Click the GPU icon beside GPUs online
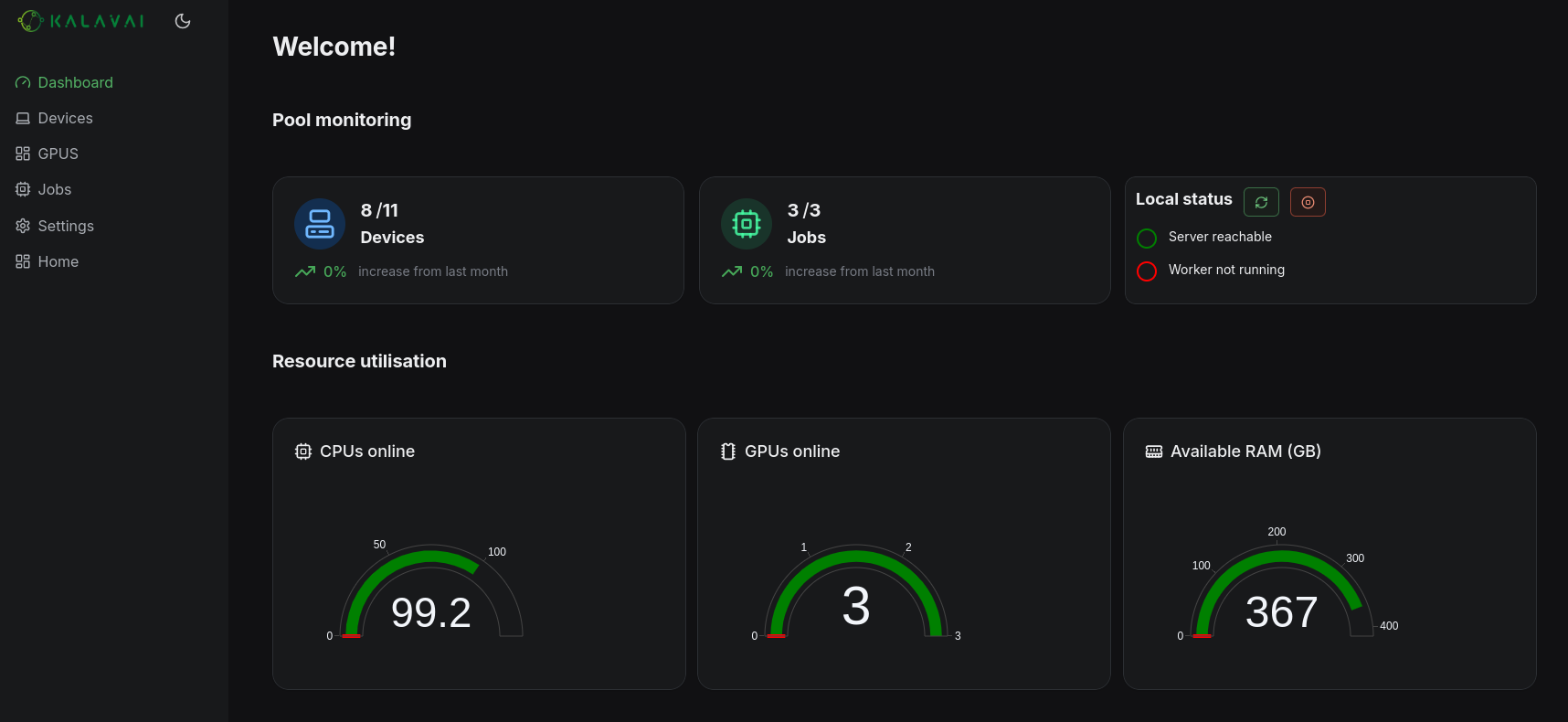 (728, 451)
